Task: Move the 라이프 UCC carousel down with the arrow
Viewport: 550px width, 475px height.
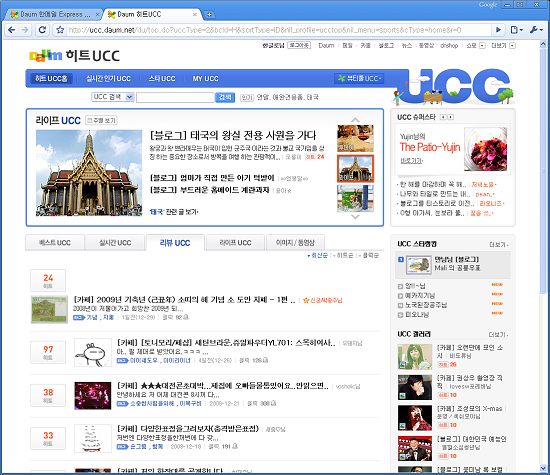Action: 355,217
